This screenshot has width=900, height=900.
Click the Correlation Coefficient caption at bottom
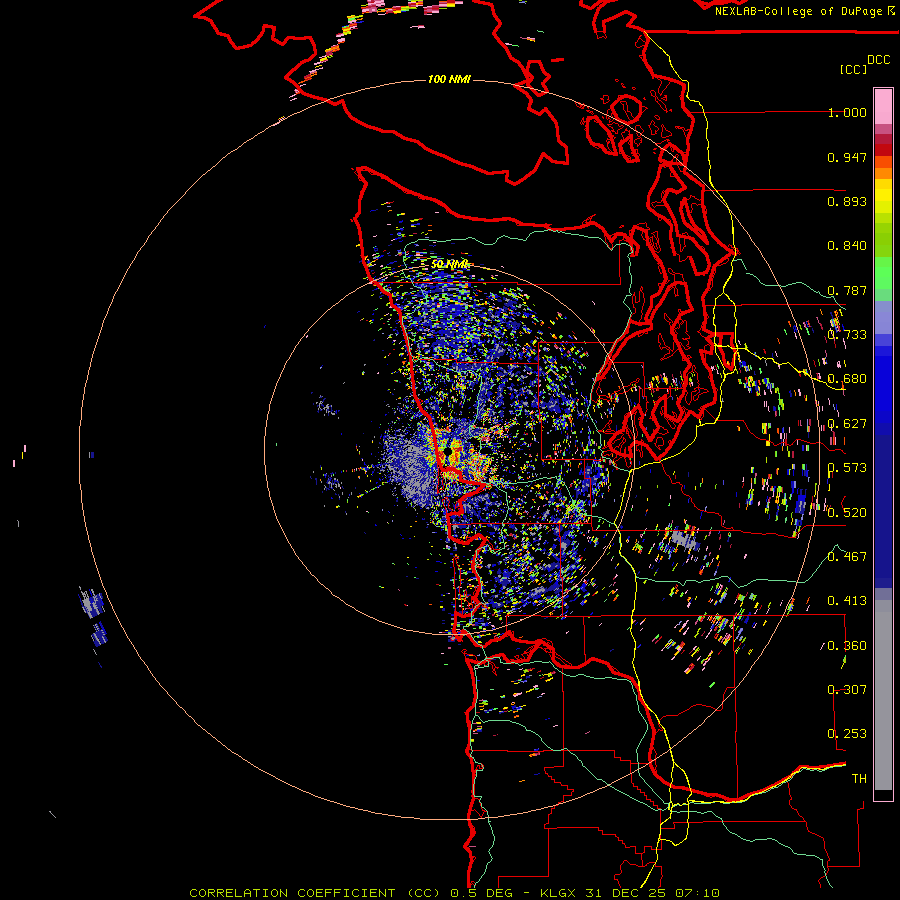pyautogui.click(x=454, y=893)
